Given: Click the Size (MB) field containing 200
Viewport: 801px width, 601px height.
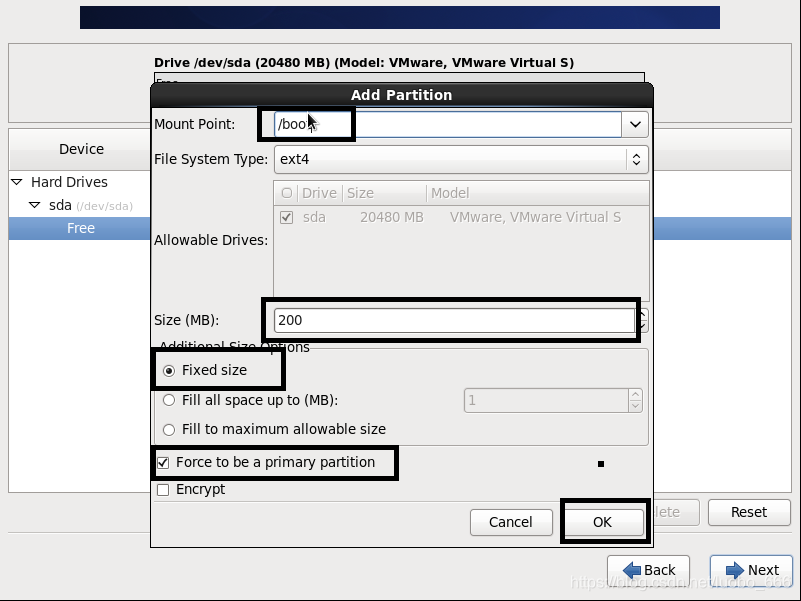Looking at the screenshot, I should pyautogui.click(x=454, y=320).
